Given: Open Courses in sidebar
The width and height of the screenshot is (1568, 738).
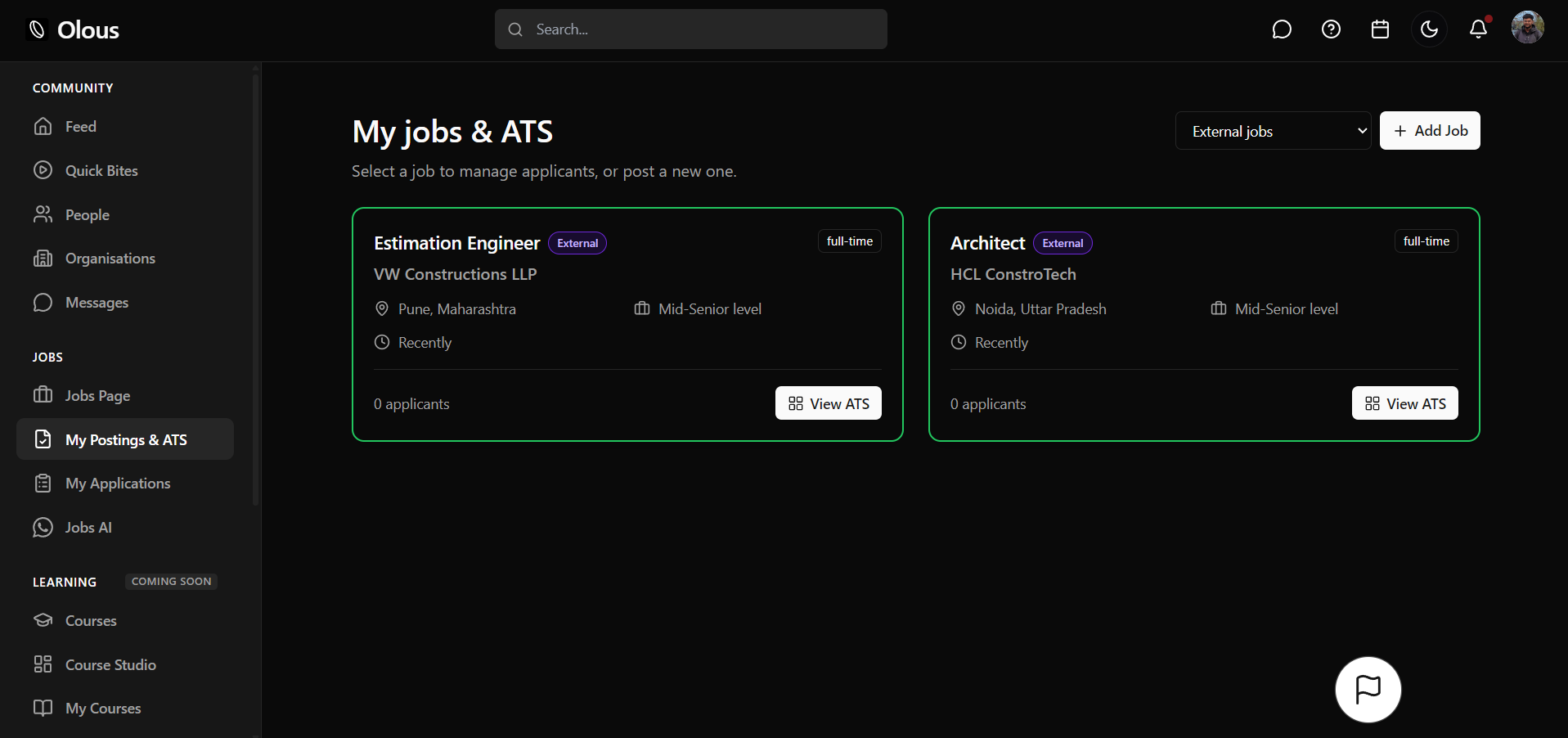Looking at the screenshot, I should (x=125, y=620).
